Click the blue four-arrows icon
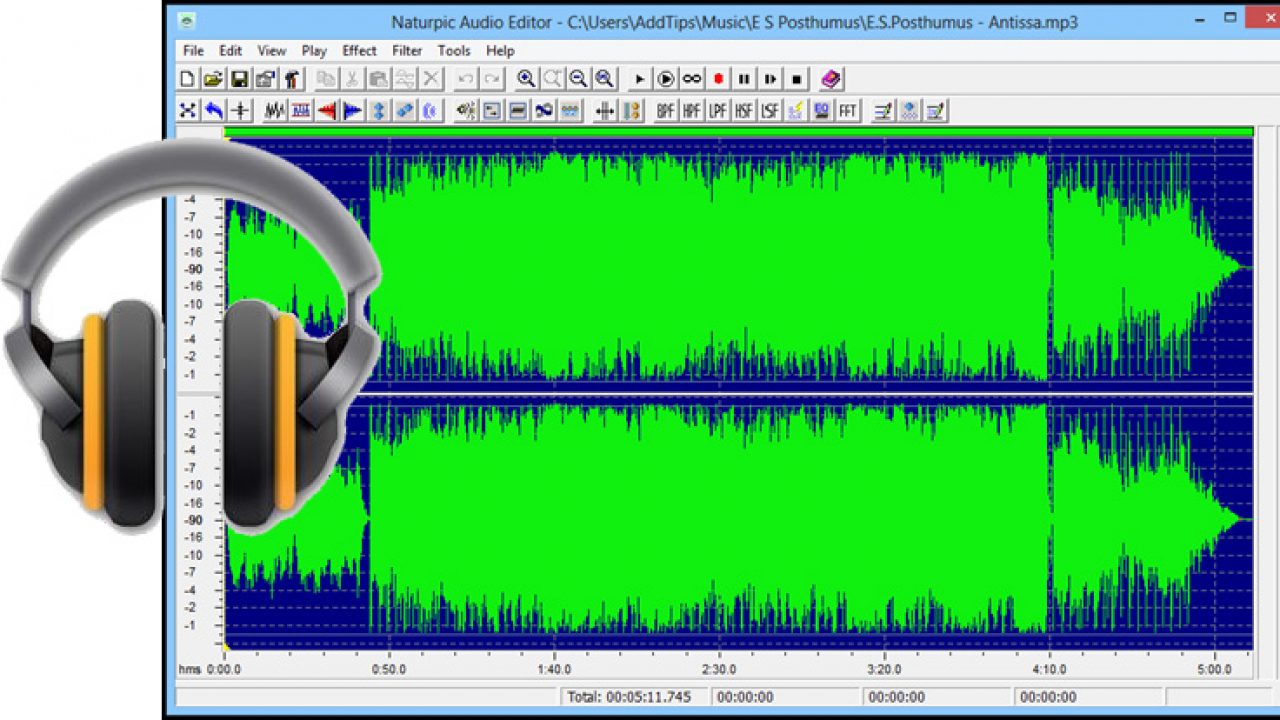The image size is (1280, 720). (187, 111)
